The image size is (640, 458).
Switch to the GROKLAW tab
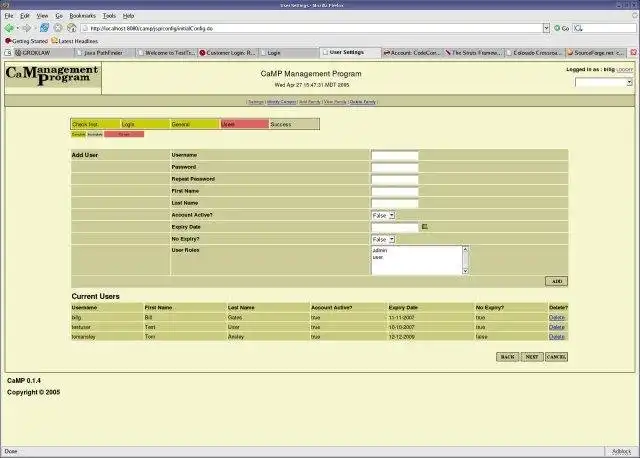pyautogui.click(x=44, y=53)
